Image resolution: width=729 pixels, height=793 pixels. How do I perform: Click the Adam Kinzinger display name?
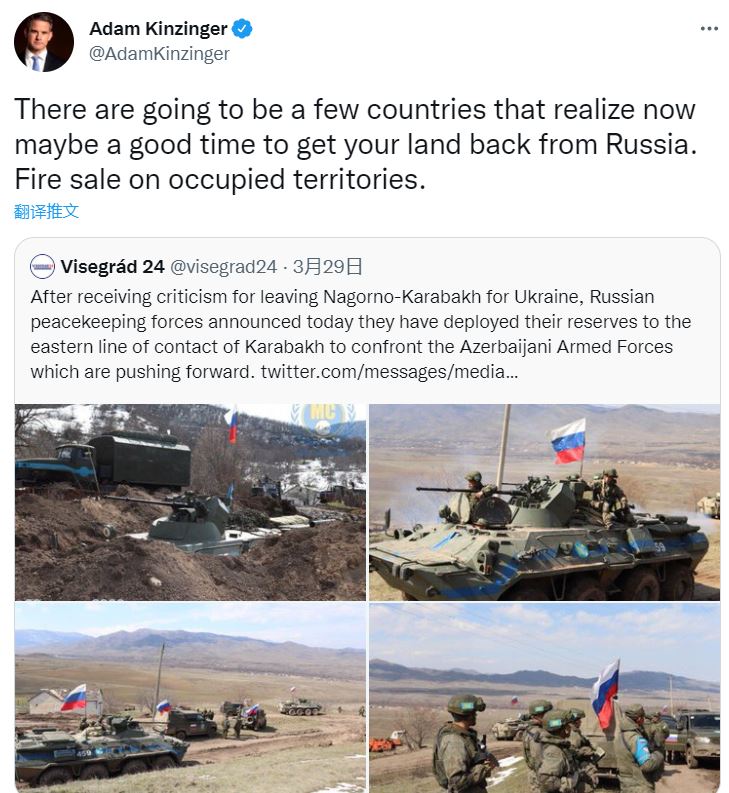[158, 29]
